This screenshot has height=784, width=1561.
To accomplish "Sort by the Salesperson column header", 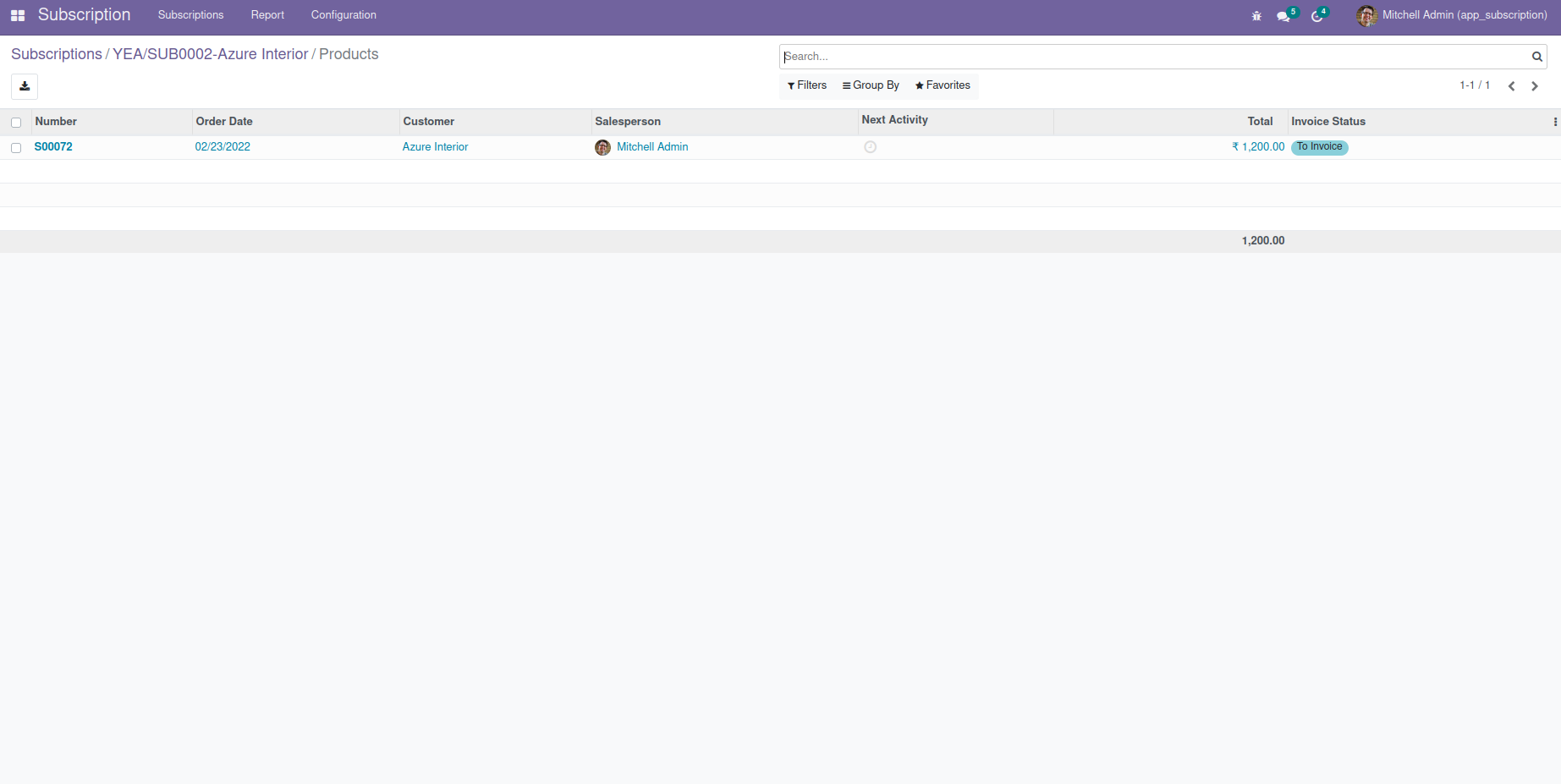I will pos(628,122).
